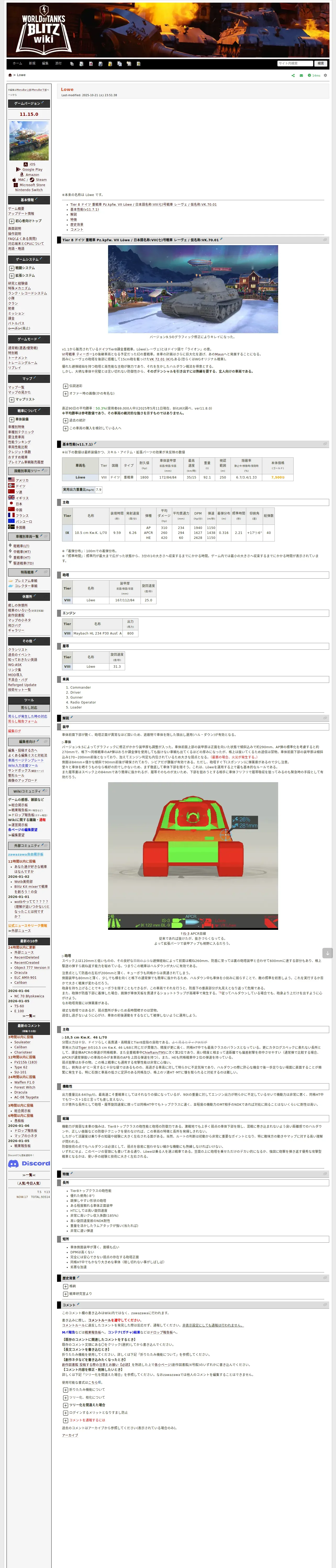Click the ソ連 flag icon

[x=11, y=492]
